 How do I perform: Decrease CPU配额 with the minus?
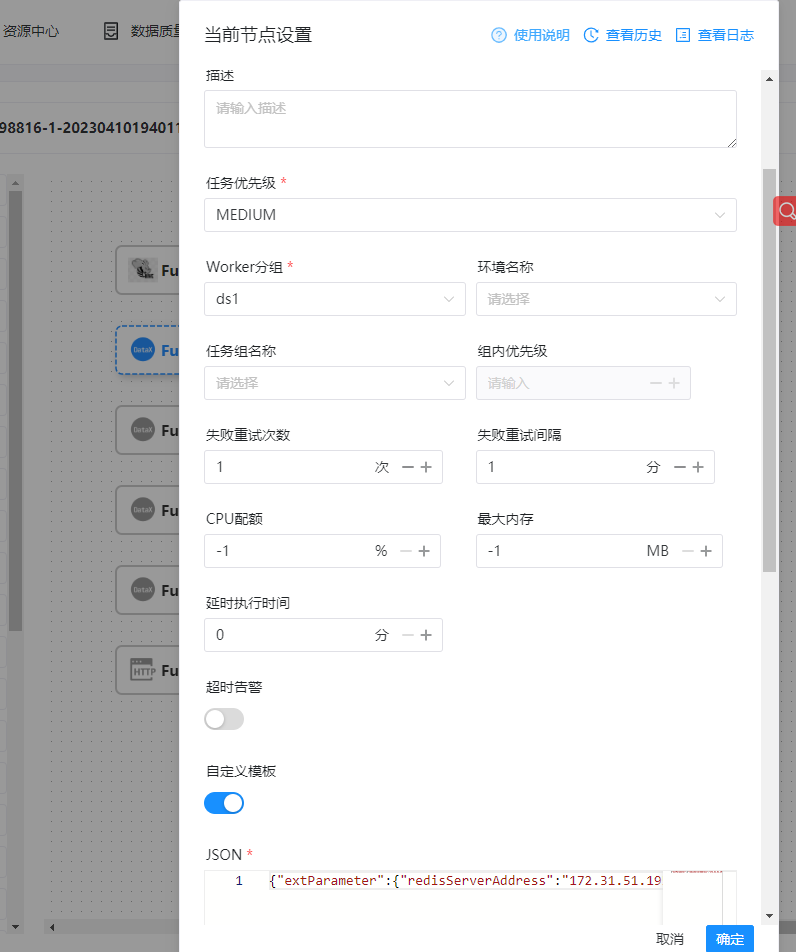coord(406,551)
